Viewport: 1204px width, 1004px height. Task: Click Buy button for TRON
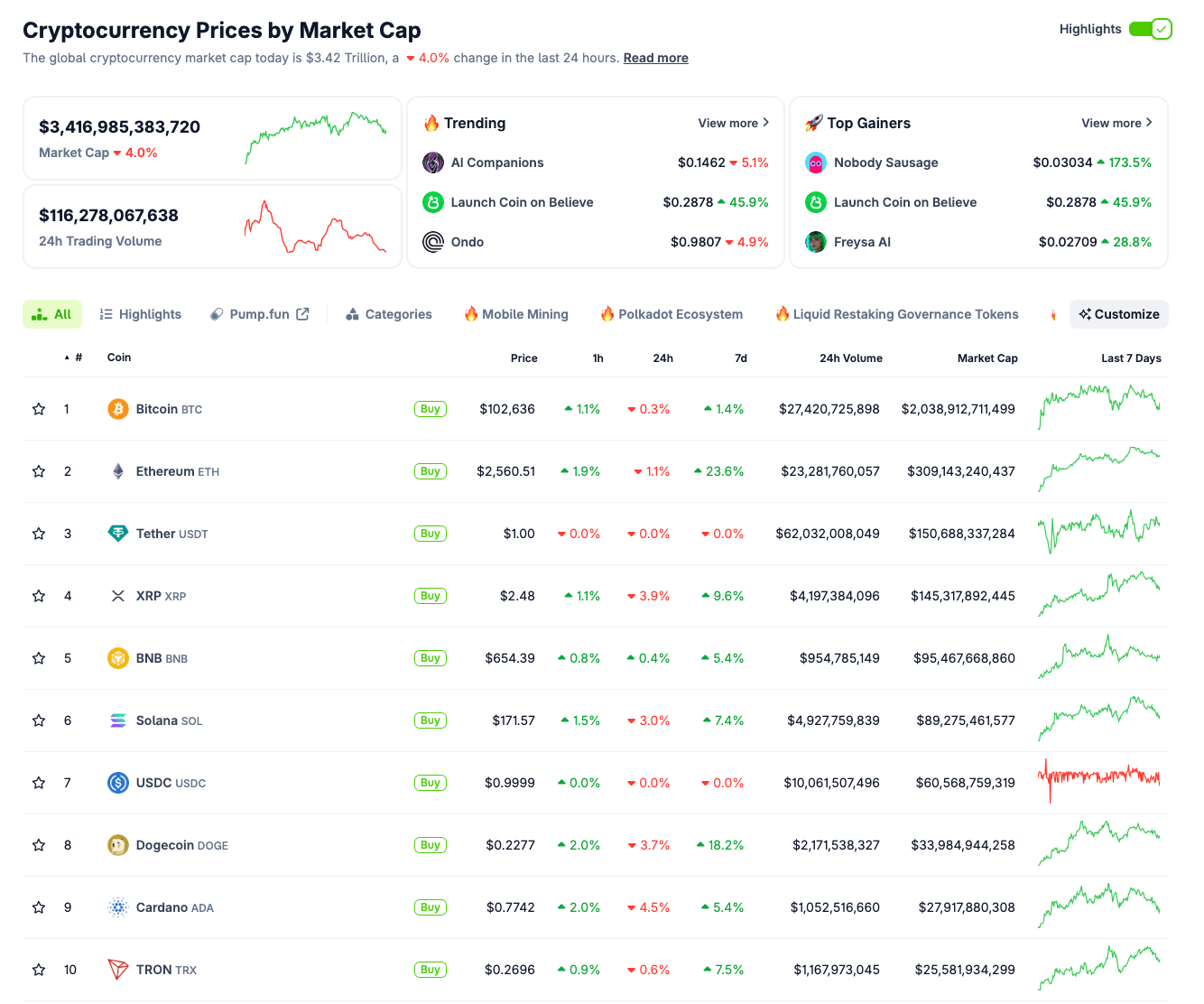(431, 970)
